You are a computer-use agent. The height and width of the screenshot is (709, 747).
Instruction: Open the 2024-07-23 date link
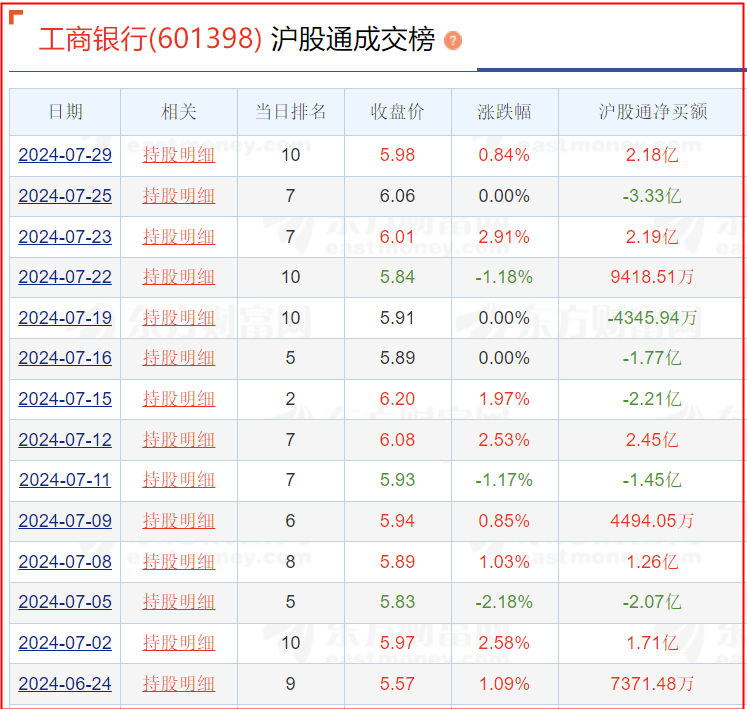tap(65, 237)
